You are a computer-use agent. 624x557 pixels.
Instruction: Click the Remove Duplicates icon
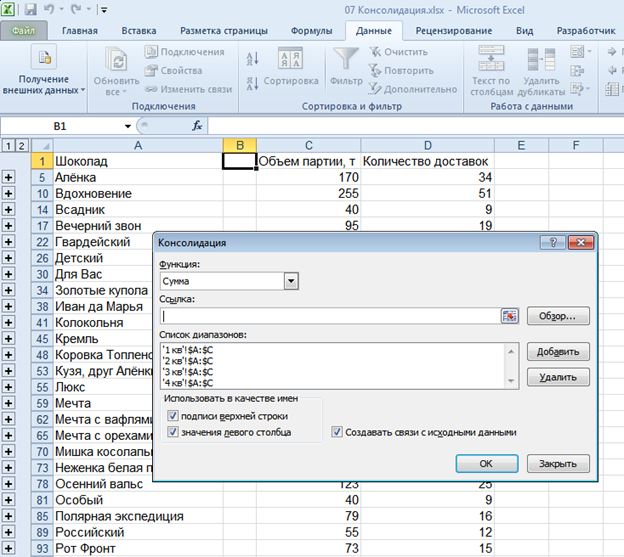point(543,60)
